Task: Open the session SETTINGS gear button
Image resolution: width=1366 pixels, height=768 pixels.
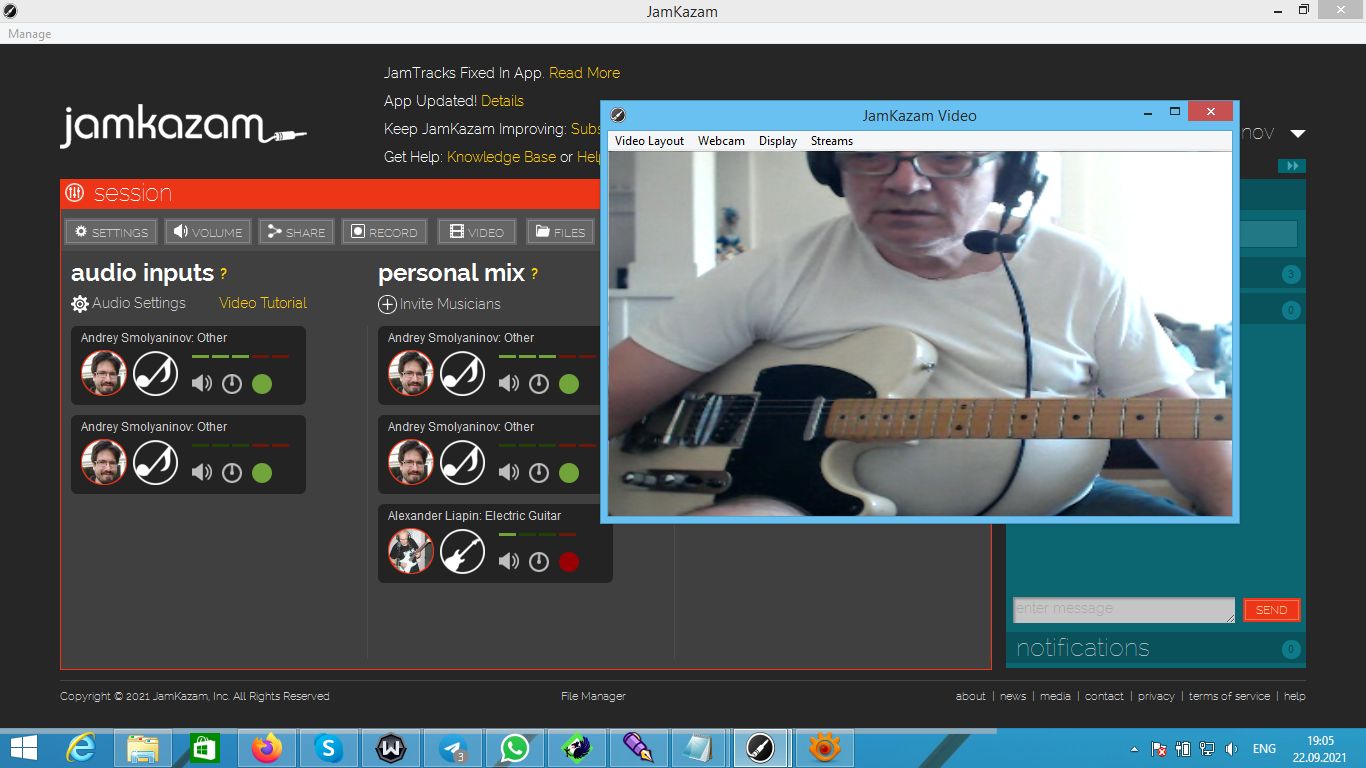Action: click(x=111, y=232)
